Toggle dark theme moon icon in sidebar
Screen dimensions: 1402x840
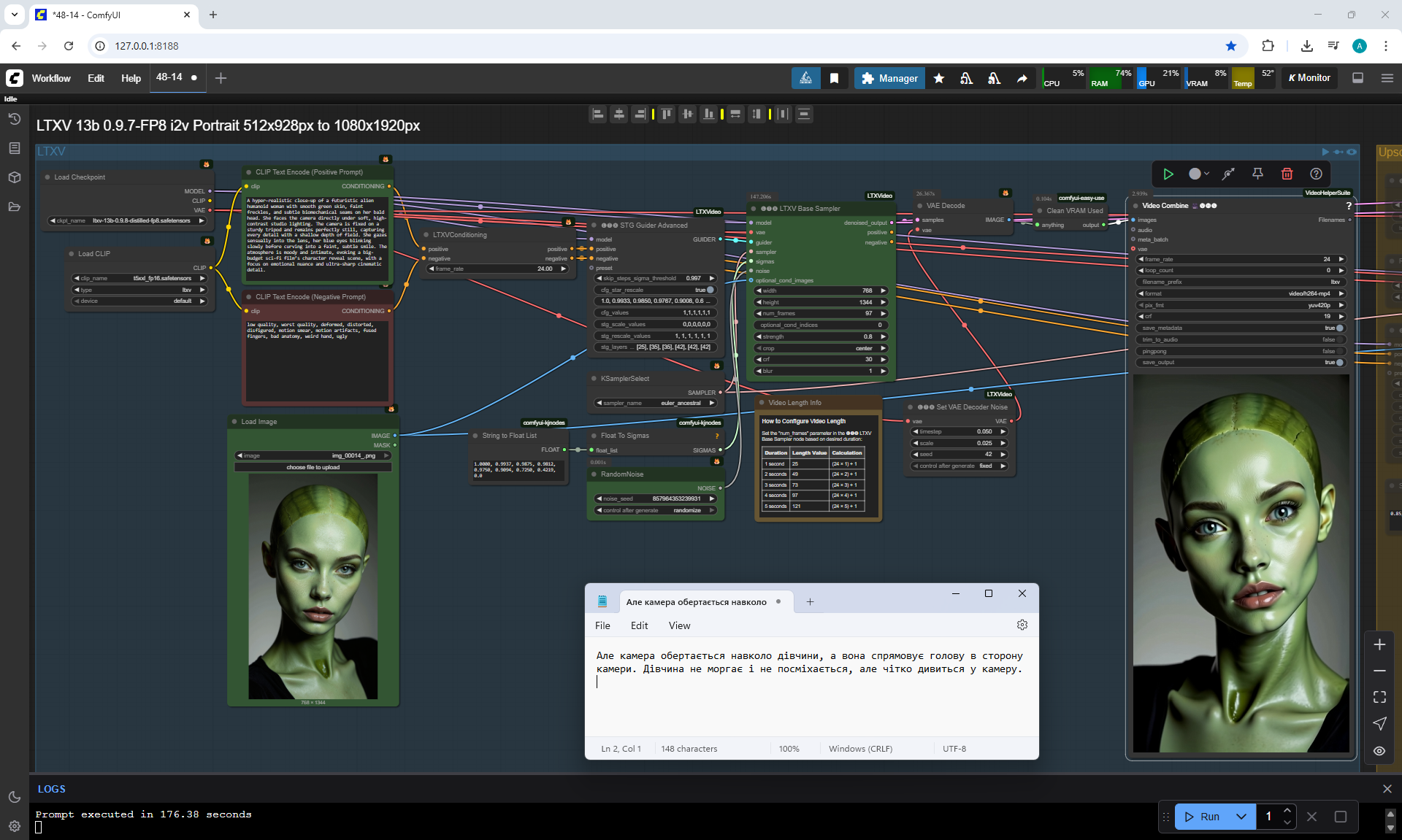tap(14, 797)
